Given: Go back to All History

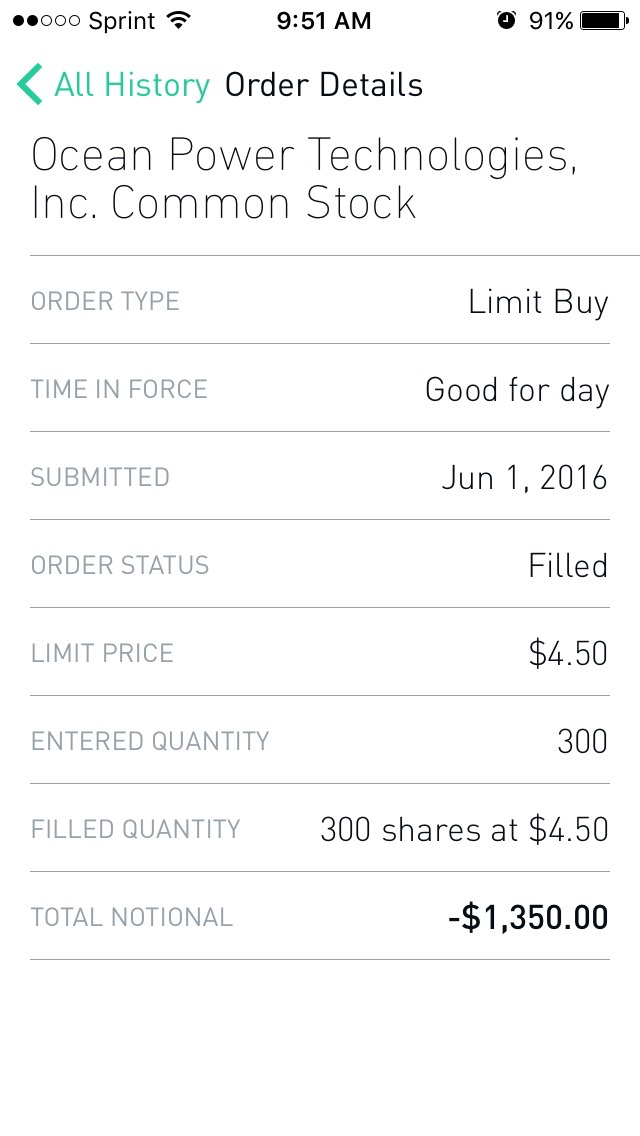Looking at the screenshot, I should click(132, 85).
